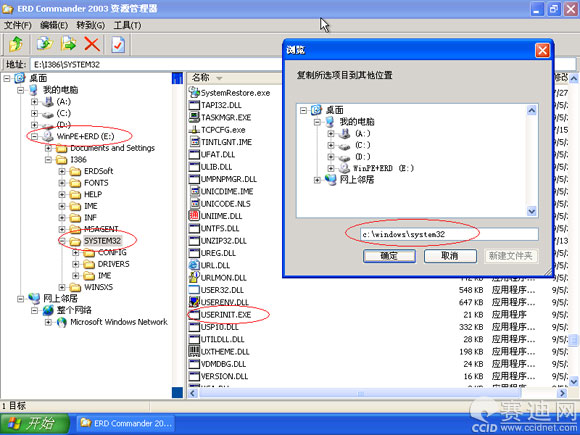
Task: Click the c:\windows\system32 path input field
Action: pyautogui.click(x=449, y=234)
